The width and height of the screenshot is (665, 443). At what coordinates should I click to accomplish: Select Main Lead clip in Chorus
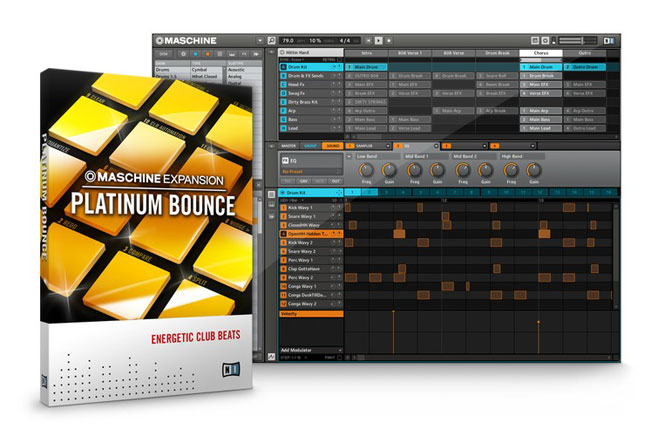tap(541, 128)
